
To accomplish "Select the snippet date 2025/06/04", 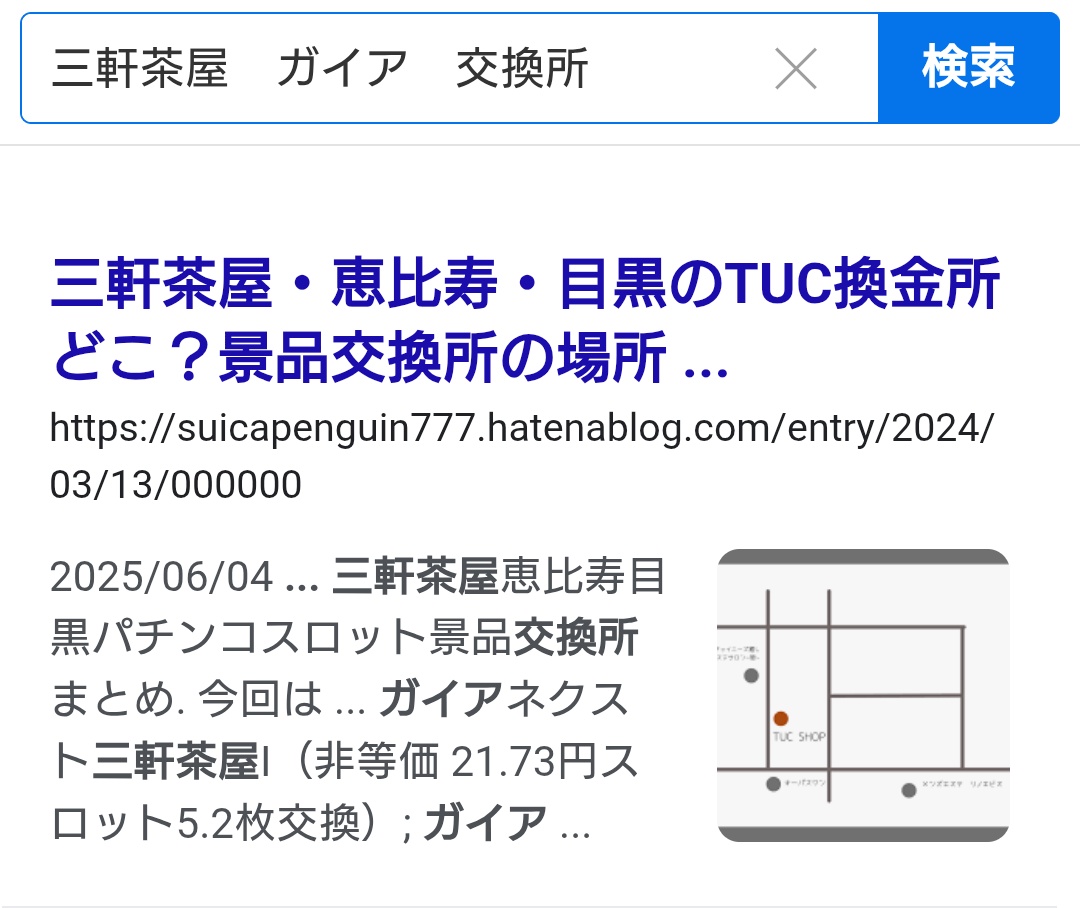I will (x=161, y=577).
